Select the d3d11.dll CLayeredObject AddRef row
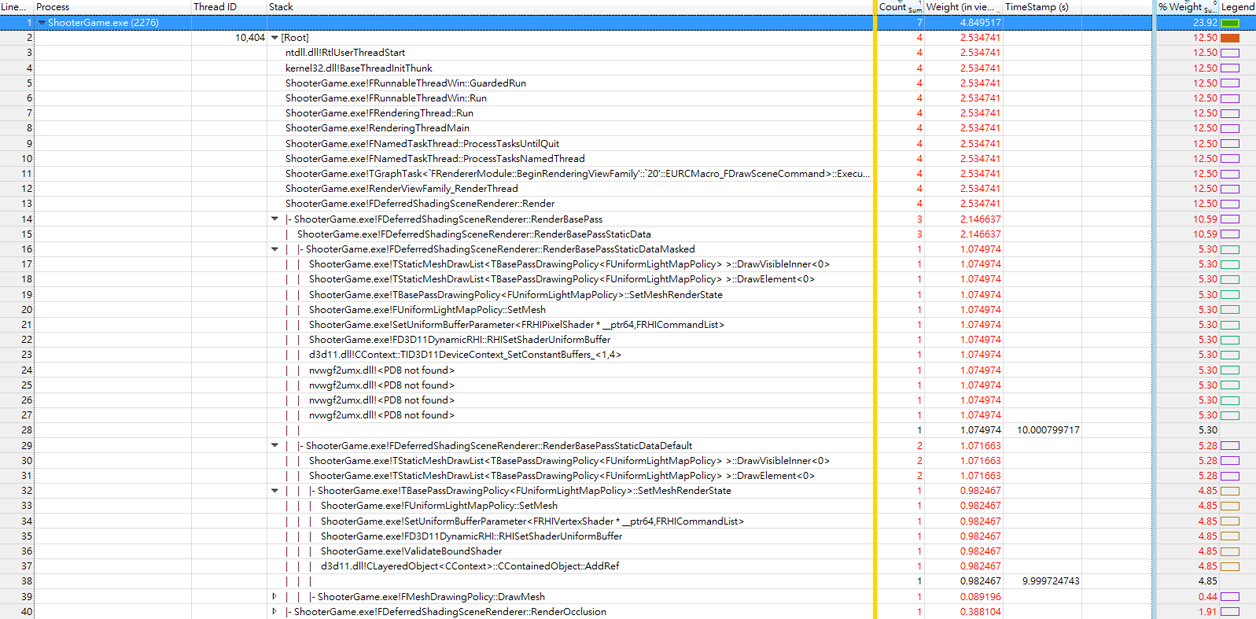 [470, 566]
